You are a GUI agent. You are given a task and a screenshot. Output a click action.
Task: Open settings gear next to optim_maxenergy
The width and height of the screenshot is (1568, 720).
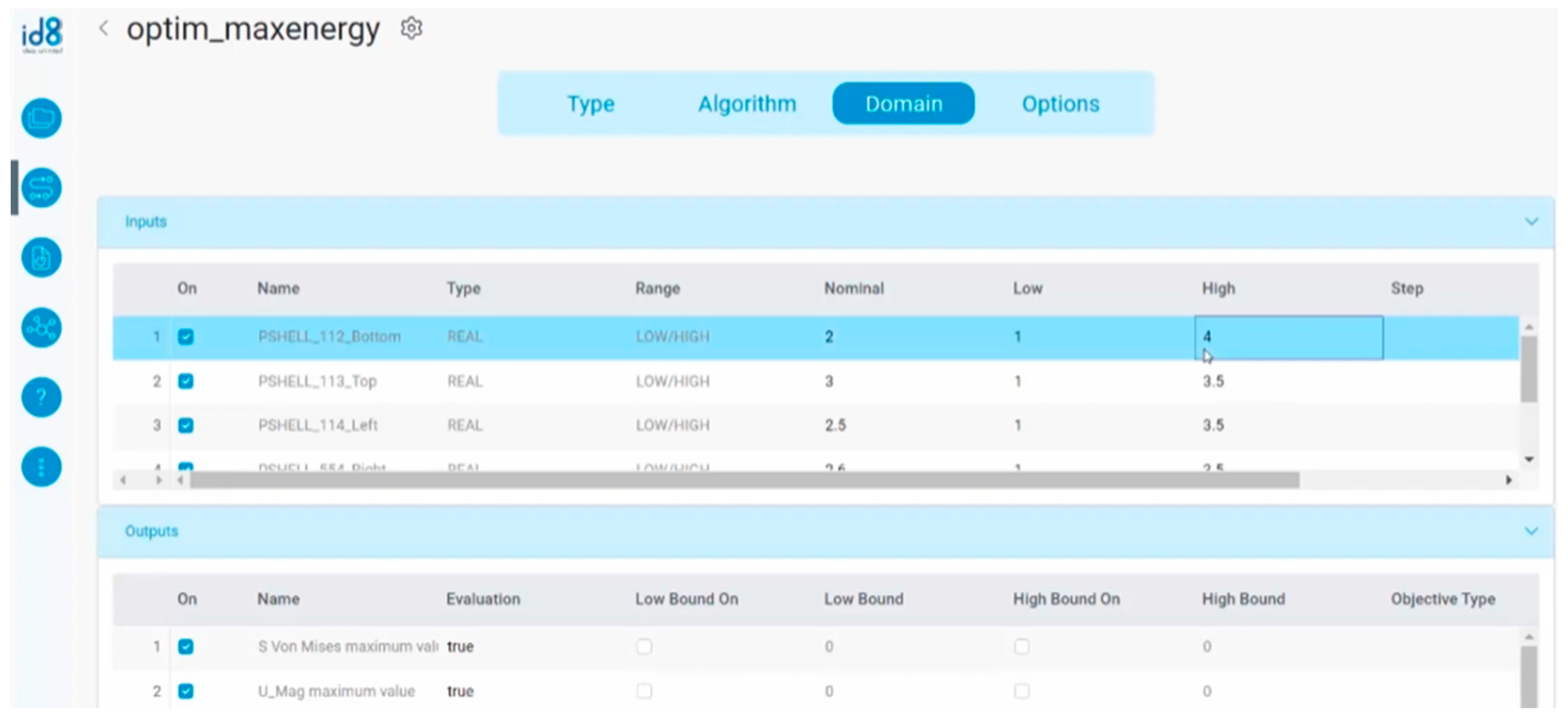(x=412, y=29)
